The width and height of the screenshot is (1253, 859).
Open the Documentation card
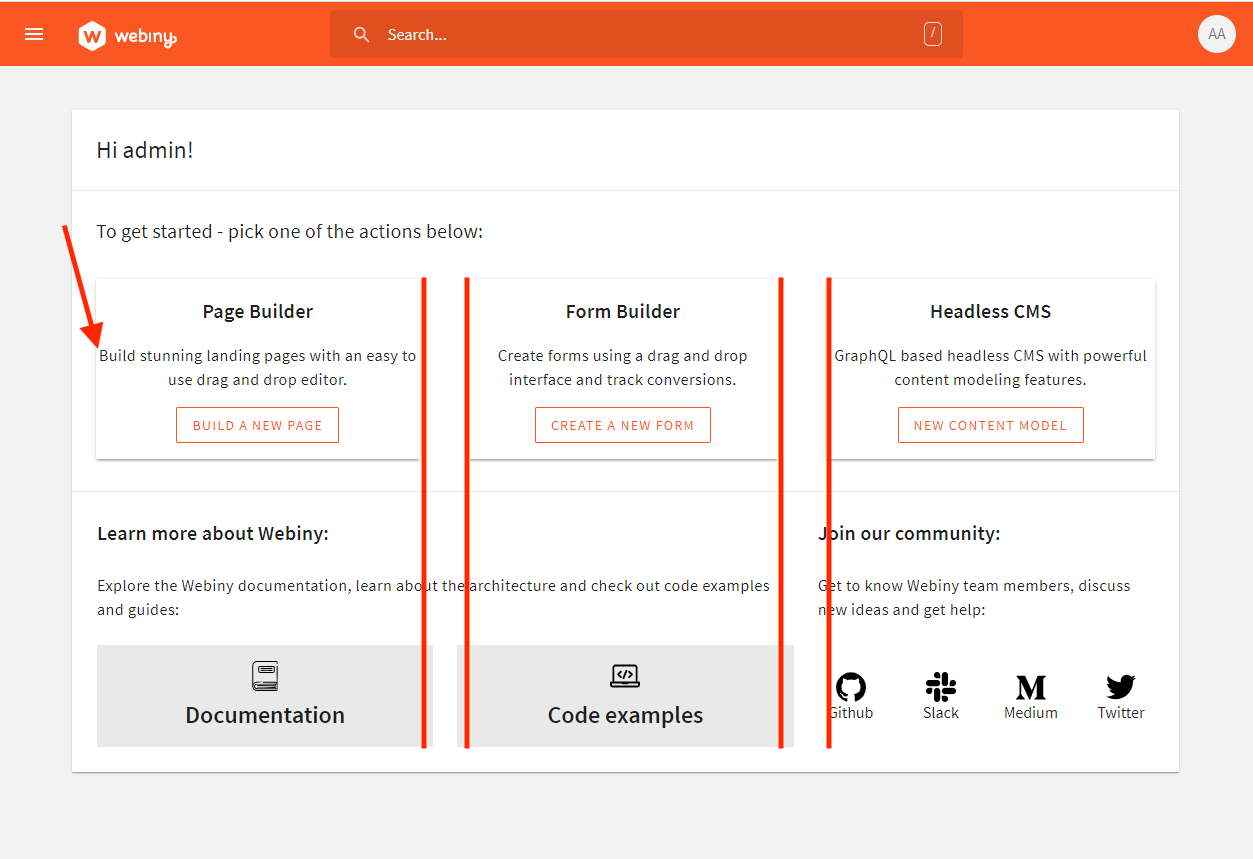[265, 696]
